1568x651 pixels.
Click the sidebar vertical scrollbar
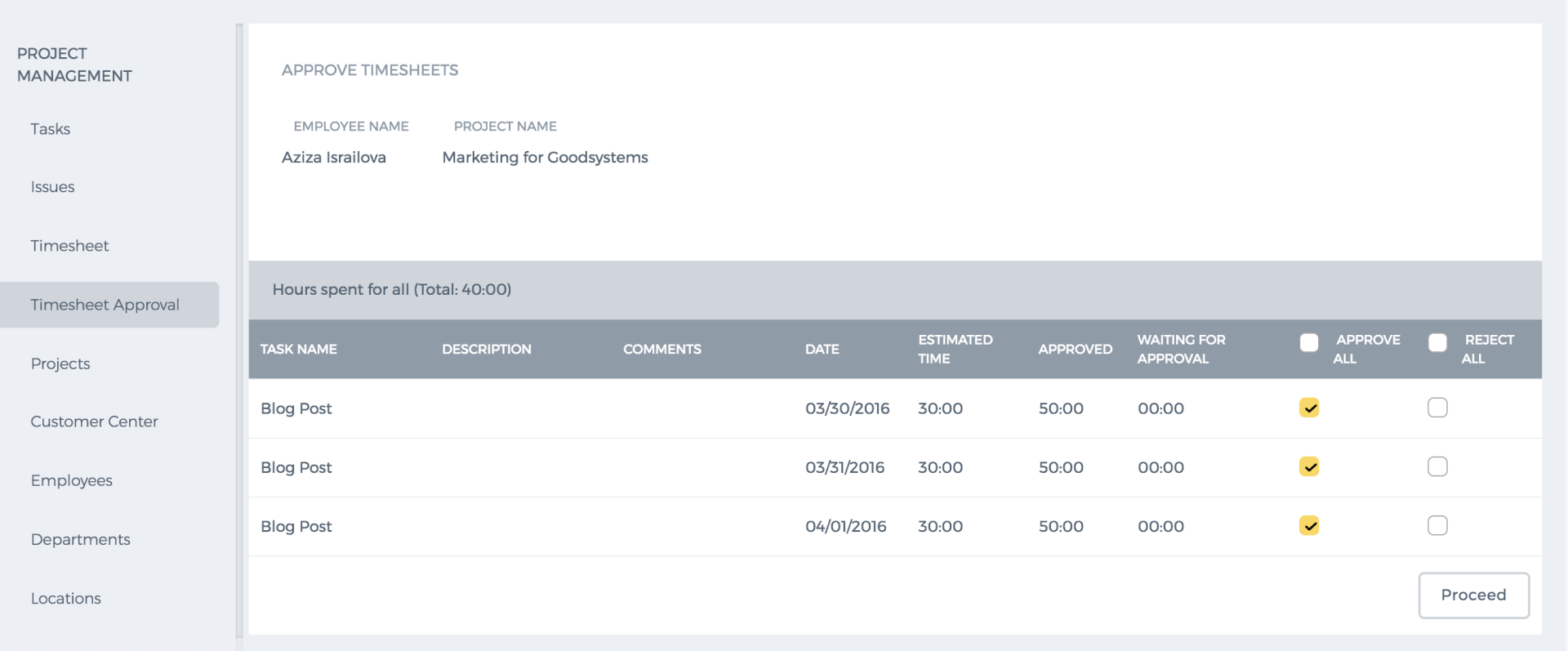(x=239, y=330)
